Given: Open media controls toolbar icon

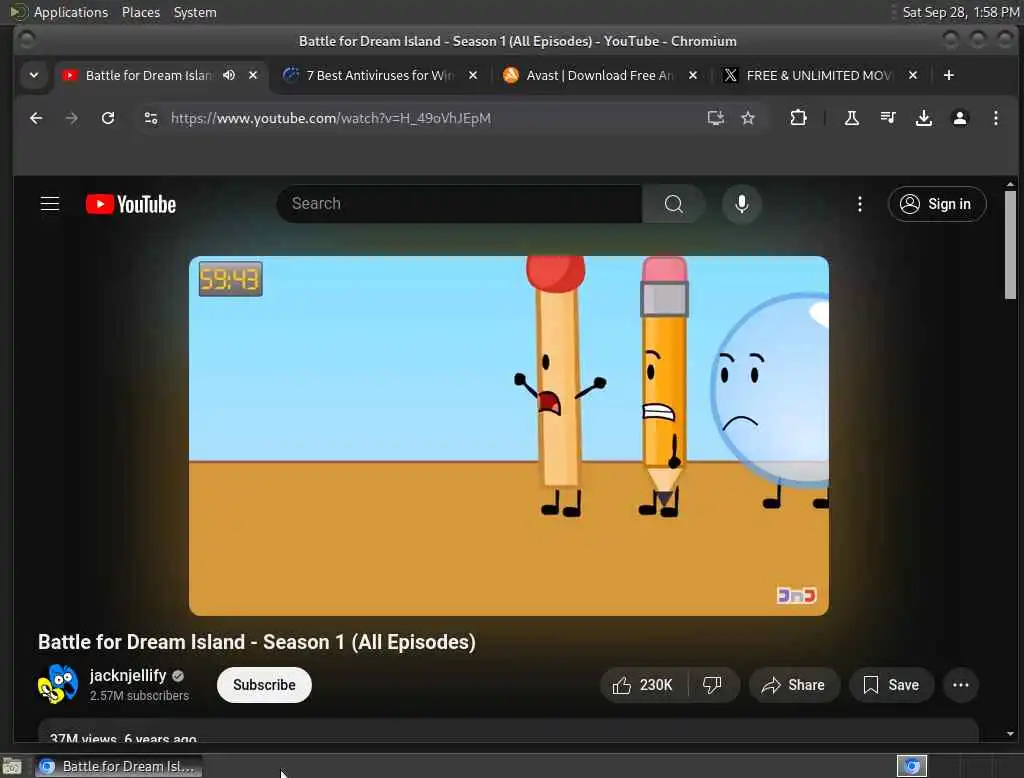Looking at the screenshot, I should pyautogui.click(x=888, y=118).
